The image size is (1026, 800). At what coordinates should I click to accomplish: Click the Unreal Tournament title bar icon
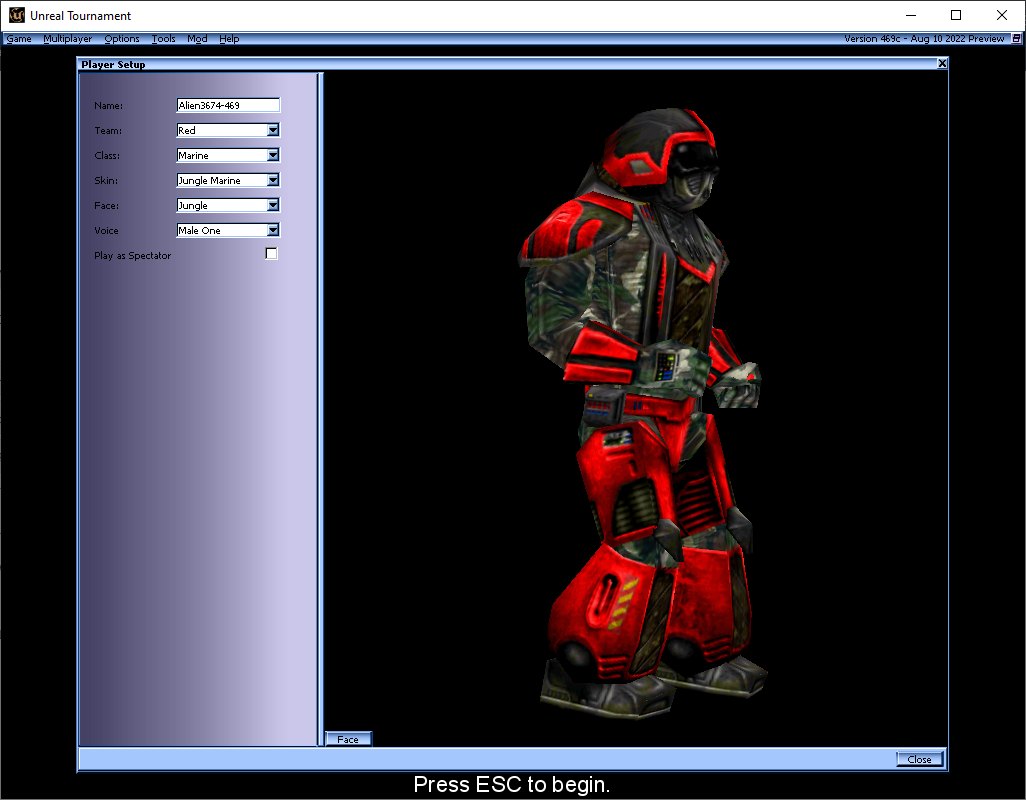pyautogui.click(x=16, y=15)
